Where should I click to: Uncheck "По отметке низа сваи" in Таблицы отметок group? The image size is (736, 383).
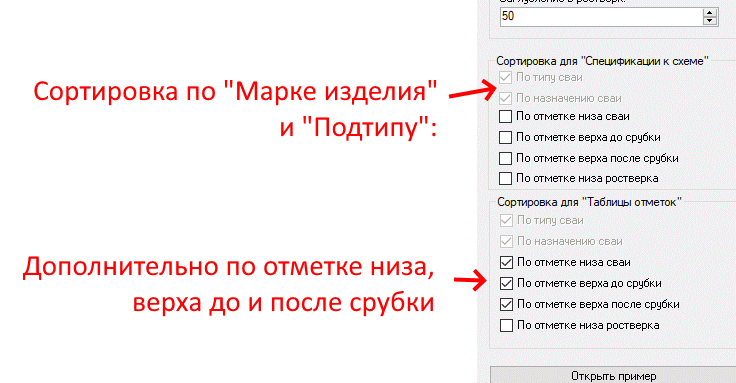506,262
